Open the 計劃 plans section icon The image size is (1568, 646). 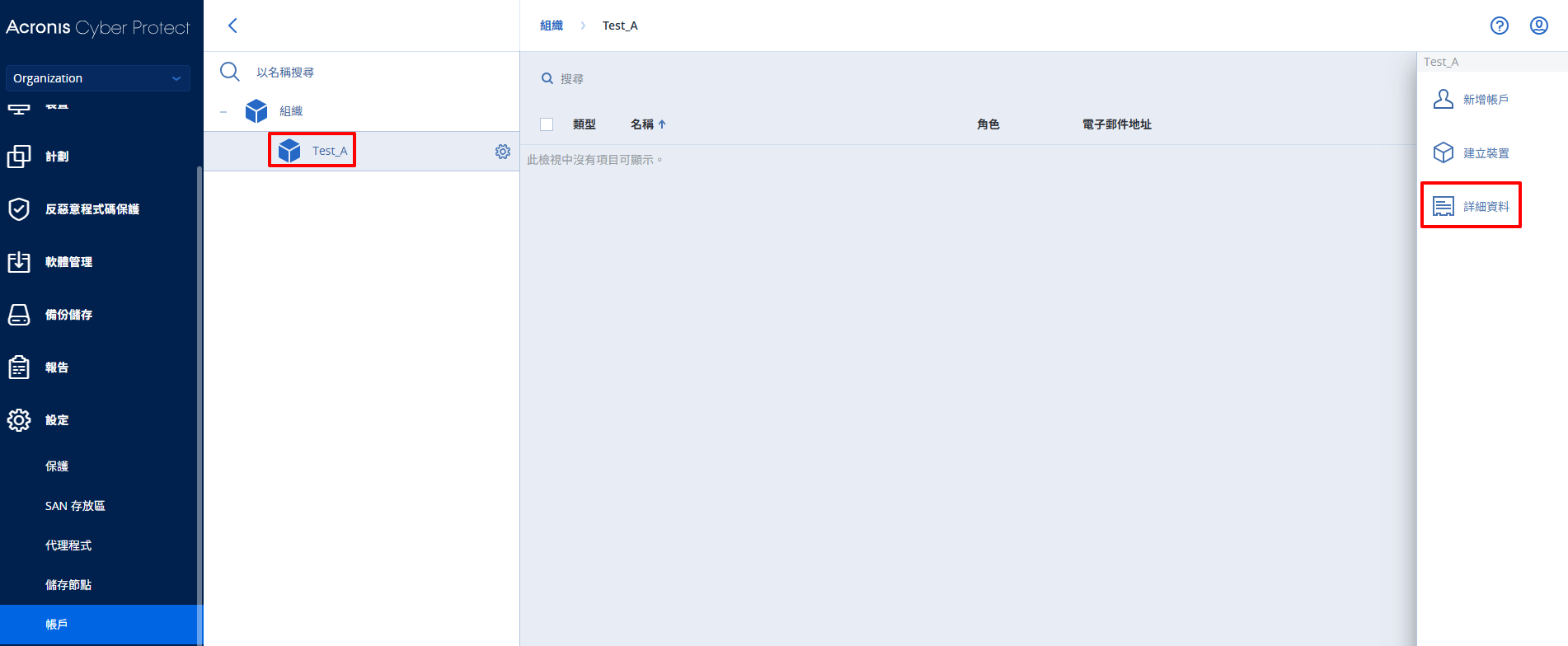(19, 157)
